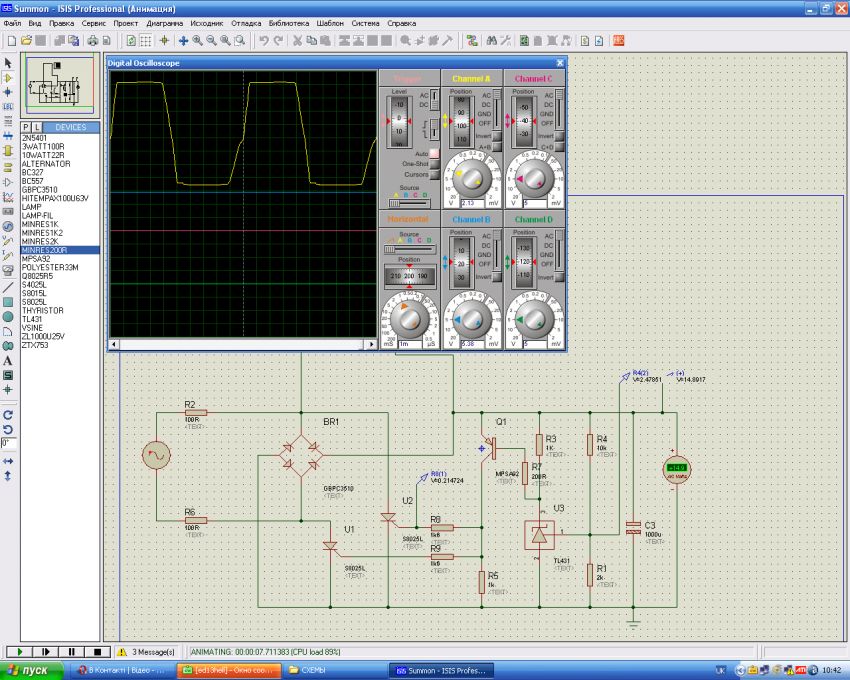Click the Zoom In magnifier icon
This screenshot has height=680, width=850.
click(197, 41)
